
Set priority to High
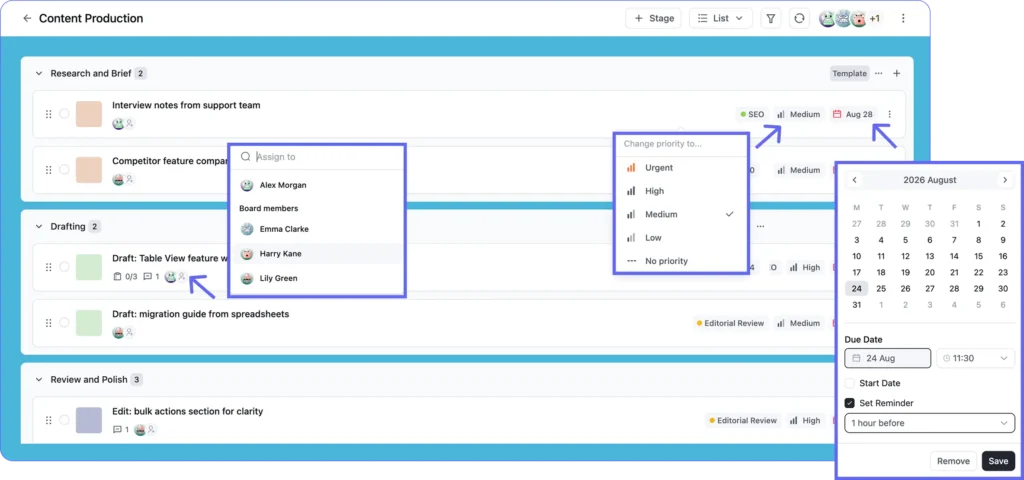[x=680, y=191]
